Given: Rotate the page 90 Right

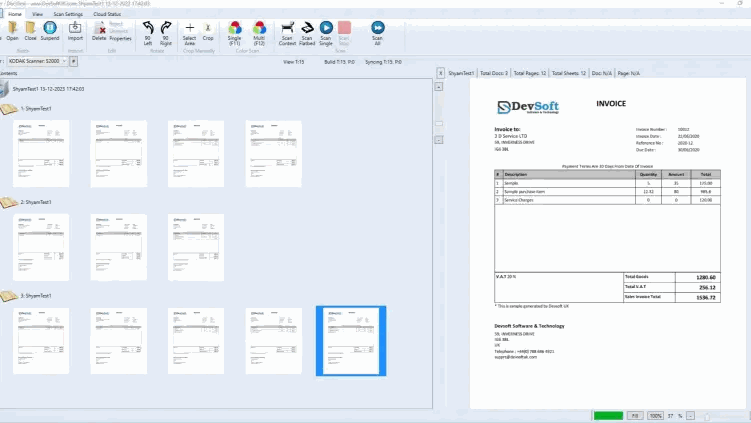Looking at the screenshot, I should click(x=166, y=33).
